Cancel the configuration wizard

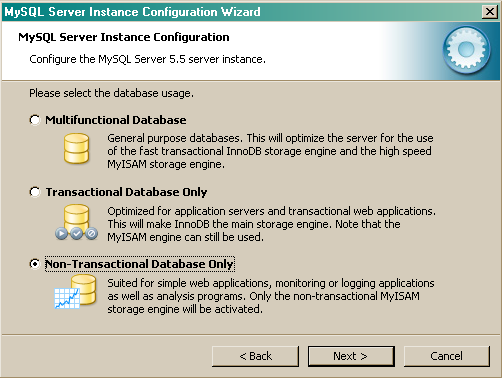click(447, 356)
